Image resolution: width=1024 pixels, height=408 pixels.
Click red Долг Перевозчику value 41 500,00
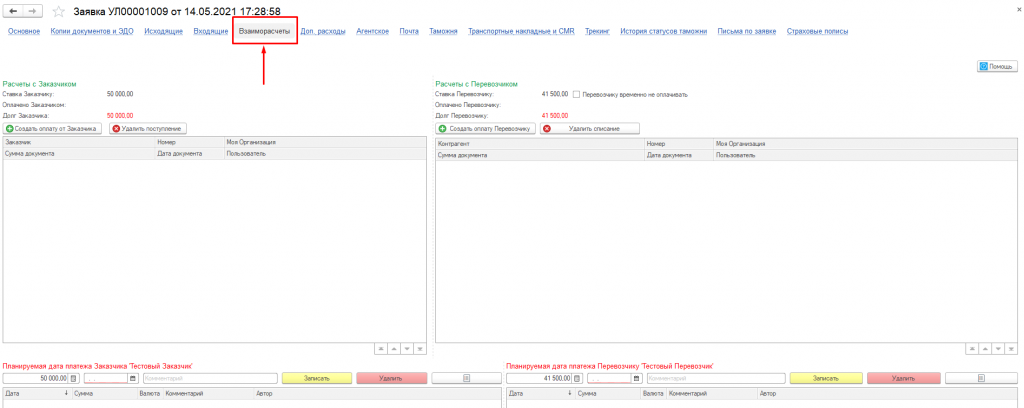[555, 115]
